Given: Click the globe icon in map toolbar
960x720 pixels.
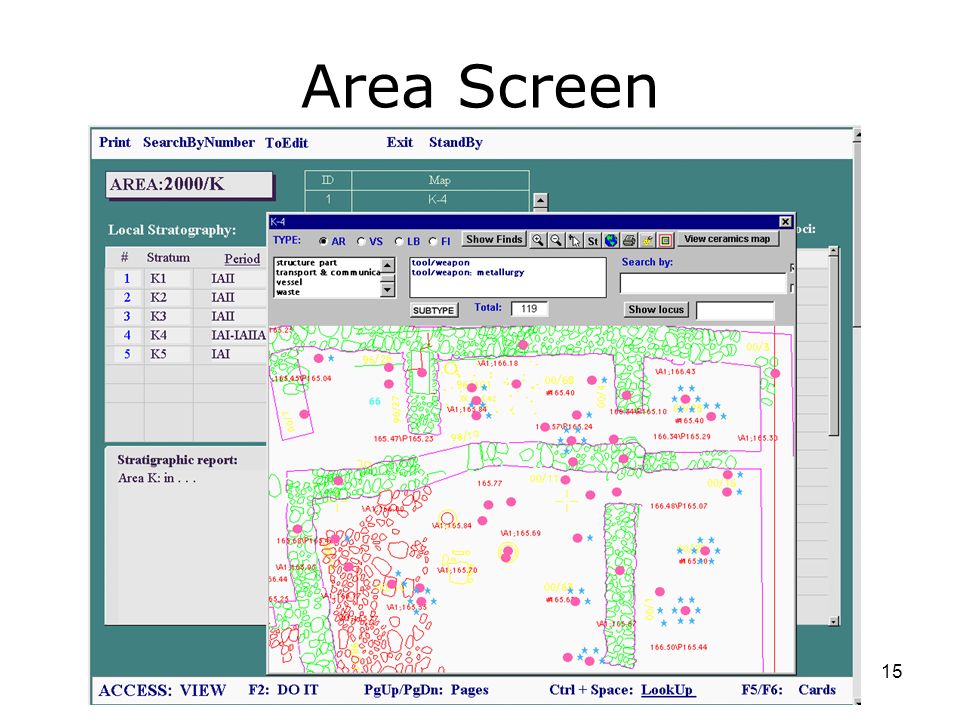Looking at the screenshot, I should pos(611,240).
